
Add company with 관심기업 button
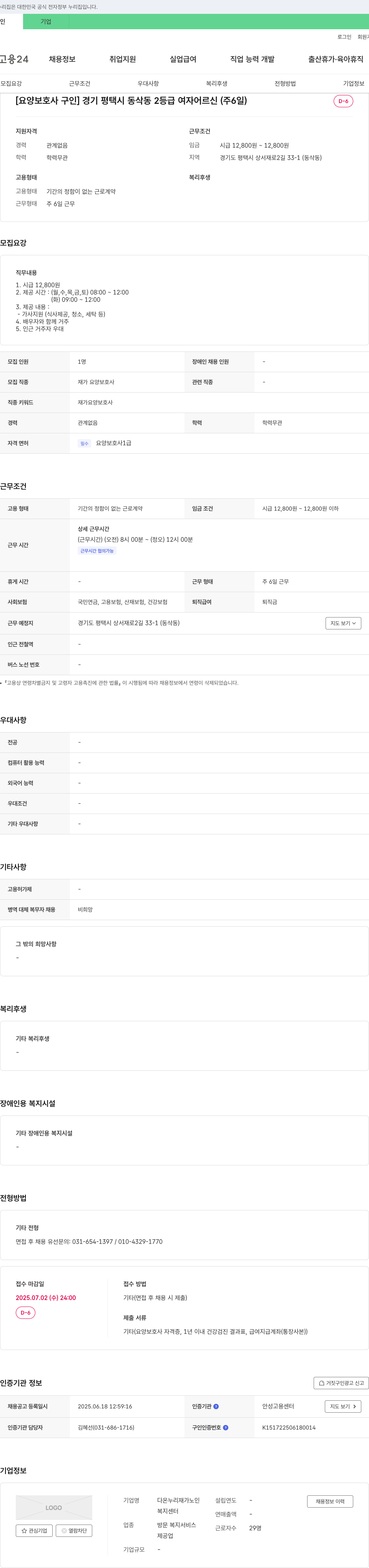[34, 1530]
